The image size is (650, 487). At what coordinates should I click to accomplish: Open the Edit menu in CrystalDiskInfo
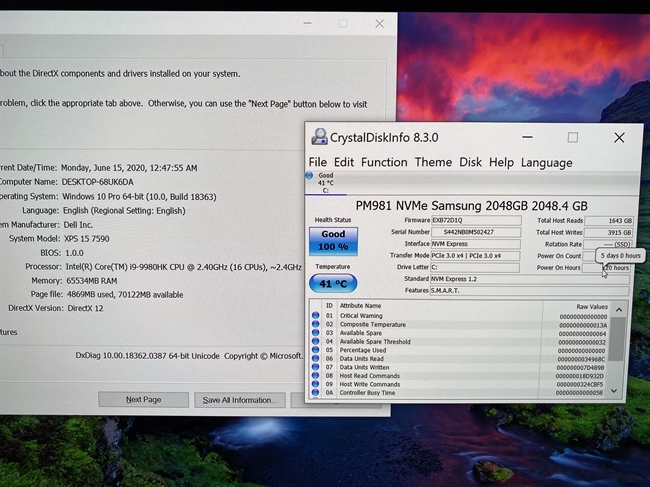point(344,162)
